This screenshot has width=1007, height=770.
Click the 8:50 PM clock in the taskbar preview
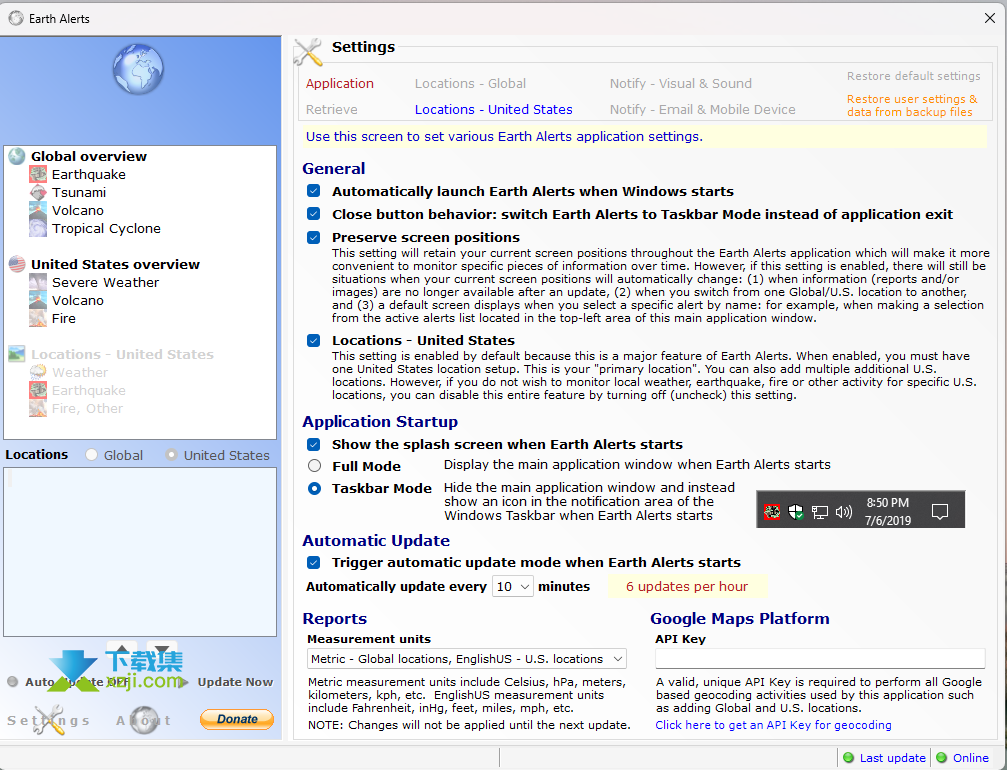[x=888, y=503]
